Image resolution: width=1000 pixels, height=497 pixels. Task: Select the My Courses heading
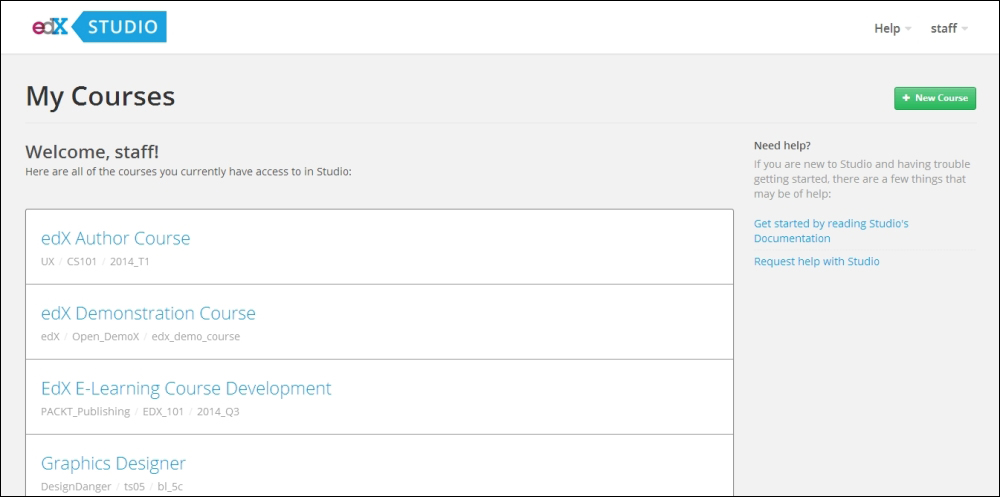tap(100, 96)
